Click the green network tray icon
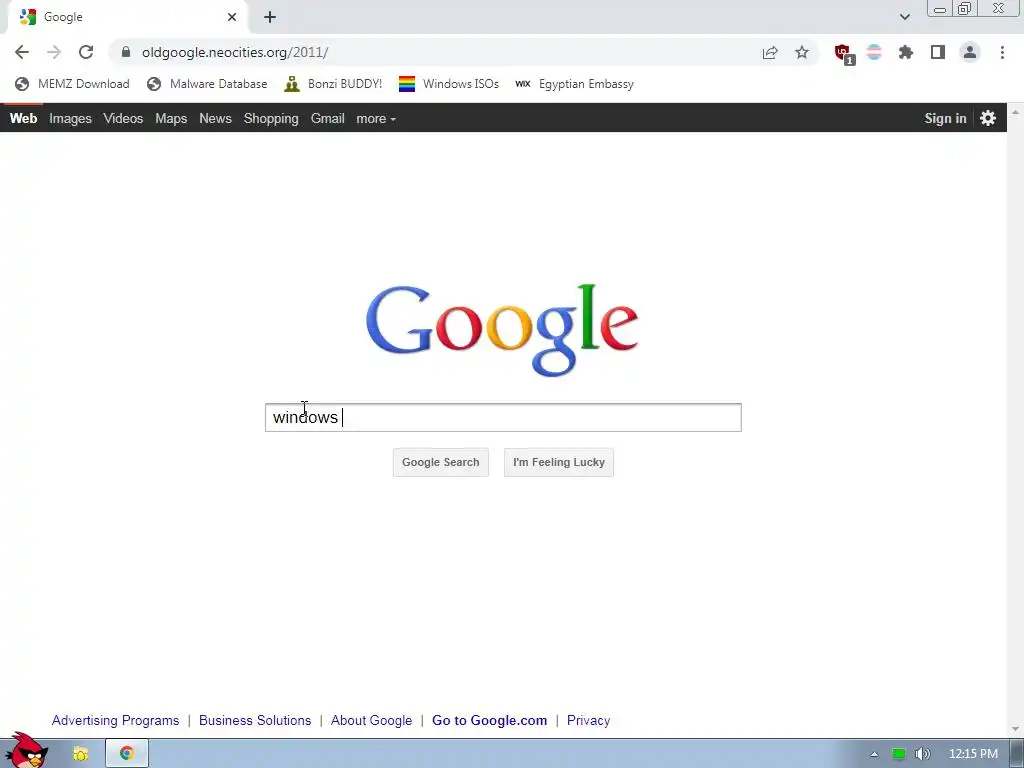Screen dimensions: 1024x768 [899, 754]
